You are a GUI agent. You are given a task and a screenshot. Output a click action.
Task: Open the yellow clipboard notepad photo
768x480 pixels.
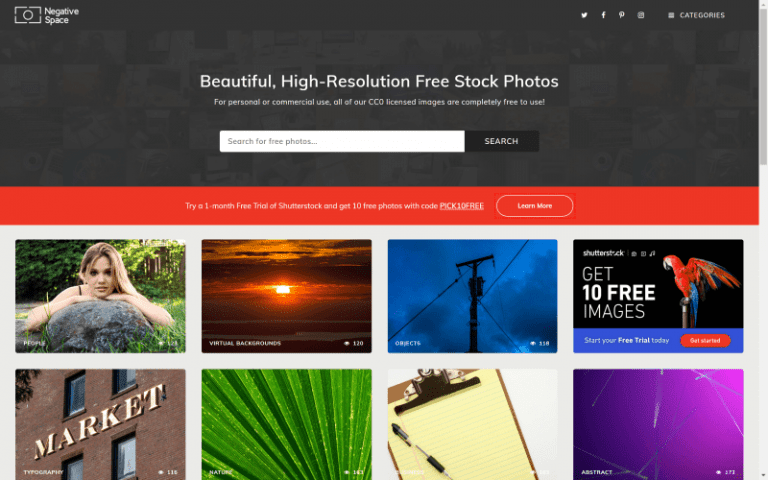click(x=472, y=424)
